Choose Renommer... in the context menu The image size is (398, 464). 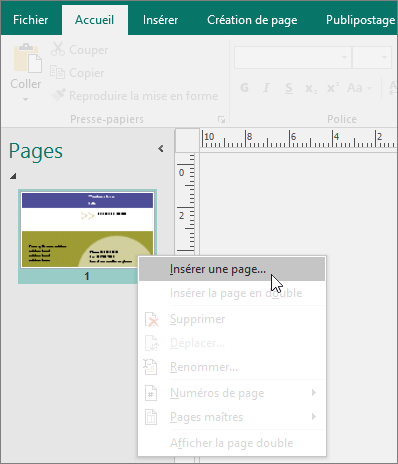(x=232, y=367)
